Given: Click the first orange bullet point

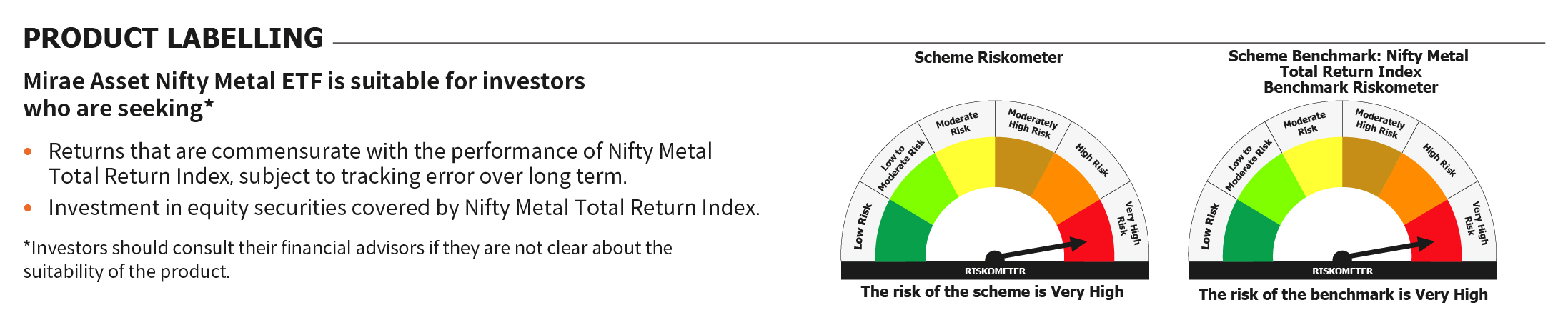Looking at the screenshot, I should [28, 151].
